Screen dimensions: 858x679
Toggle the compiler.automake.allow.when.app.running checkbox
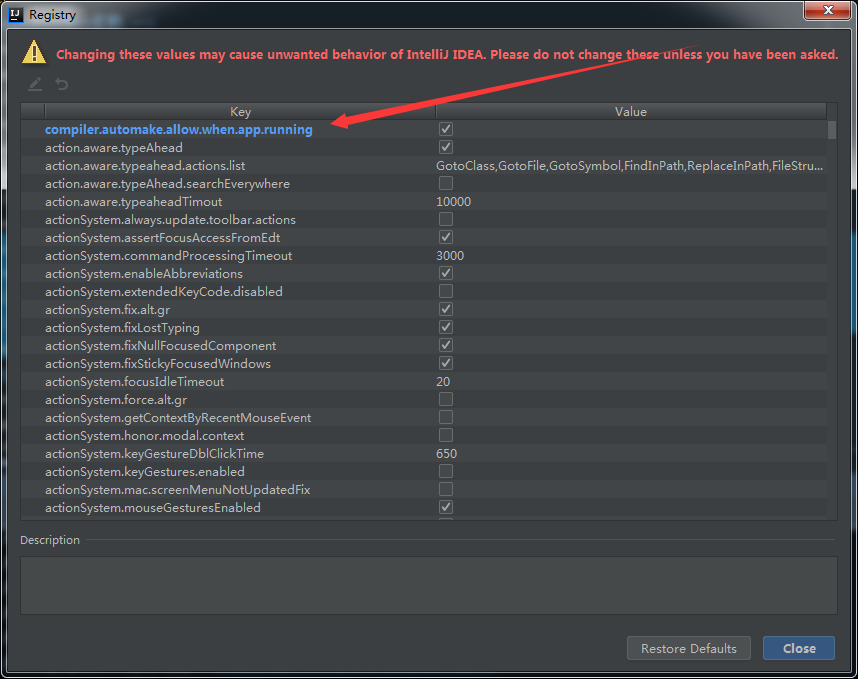445,129
